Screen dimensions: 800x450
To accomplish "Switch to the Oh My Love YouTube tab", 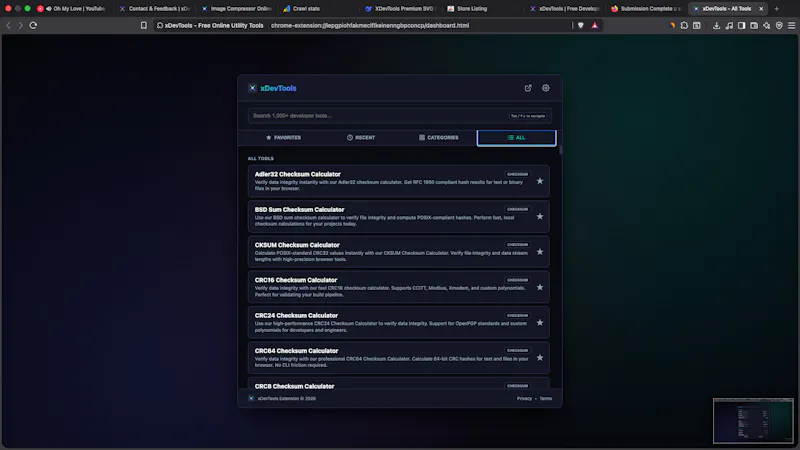I will (74, 9).
